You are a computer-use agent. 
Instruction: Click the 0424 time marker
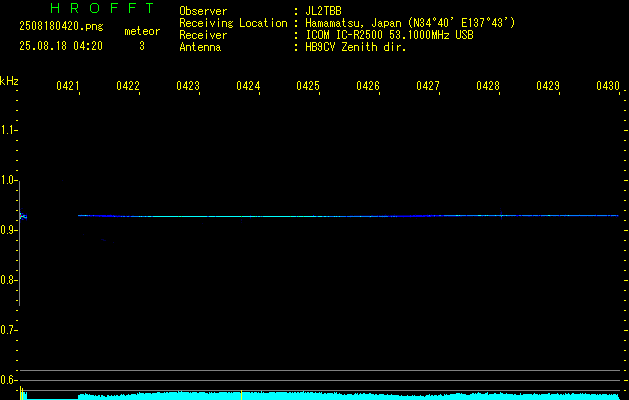click(248, 86)
